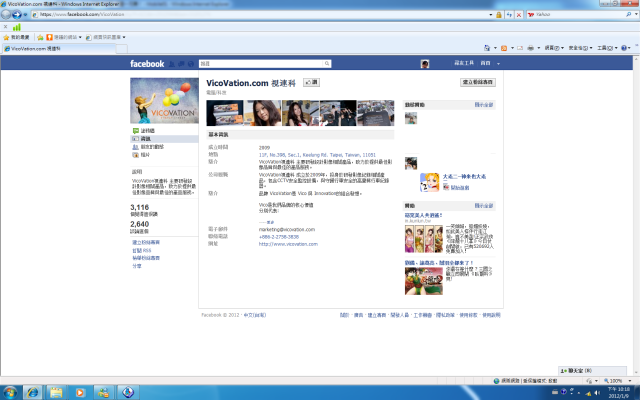Click the IE back navigation button
This screenshot has width=640, height=400.
click(x=6, y=15)
